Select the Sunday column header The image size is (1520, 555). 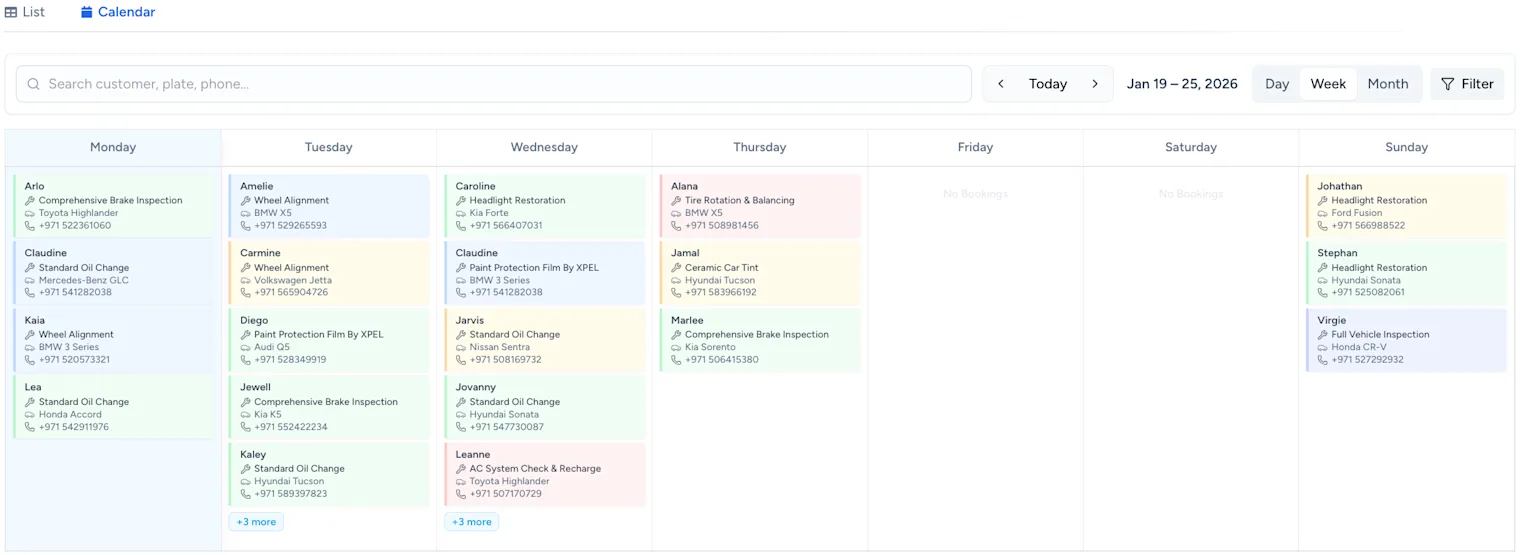tap(1406, 147)
